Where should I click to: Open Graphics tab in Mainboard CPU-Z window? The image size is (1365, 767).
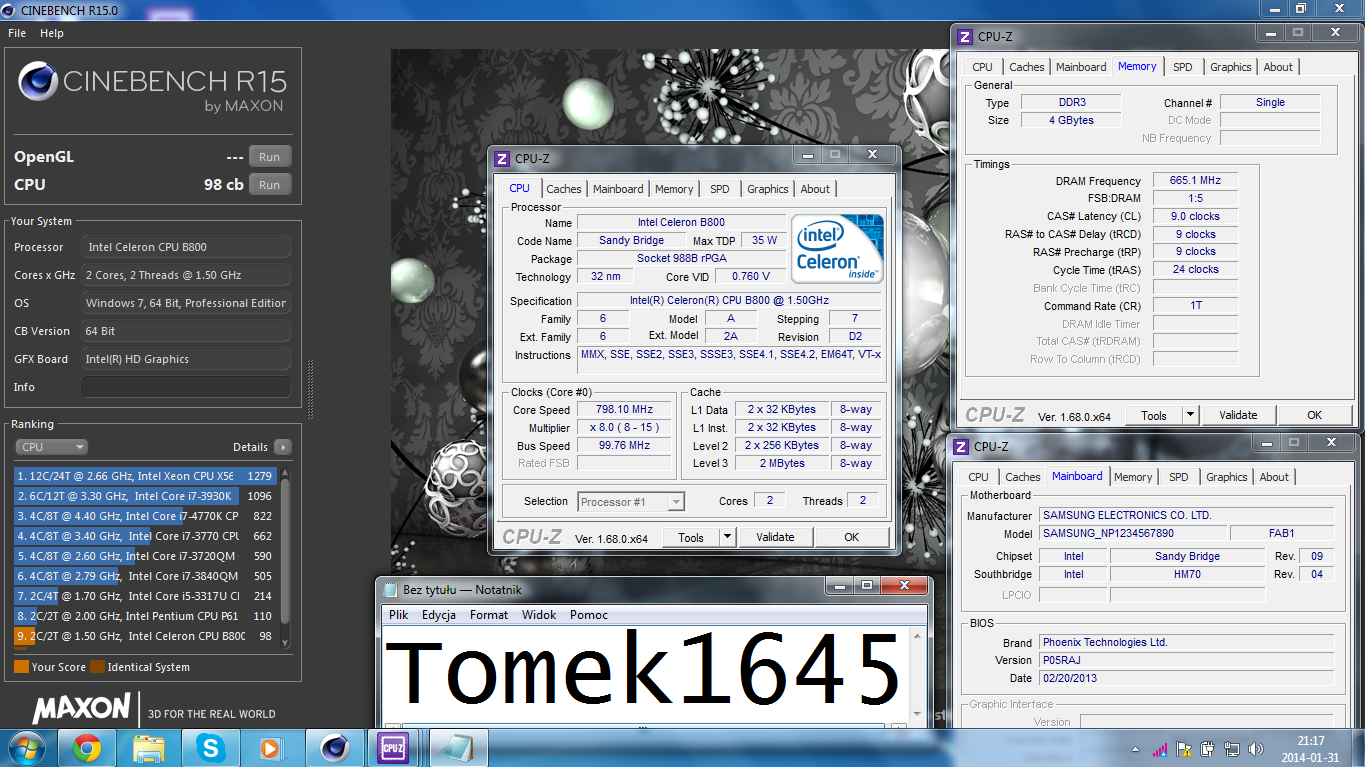tap(1227, 477)
